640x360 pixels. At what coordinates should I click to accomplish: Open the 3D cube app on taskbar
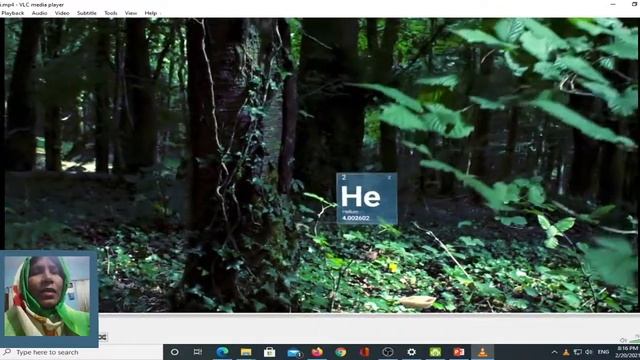[x=388, y=352]
